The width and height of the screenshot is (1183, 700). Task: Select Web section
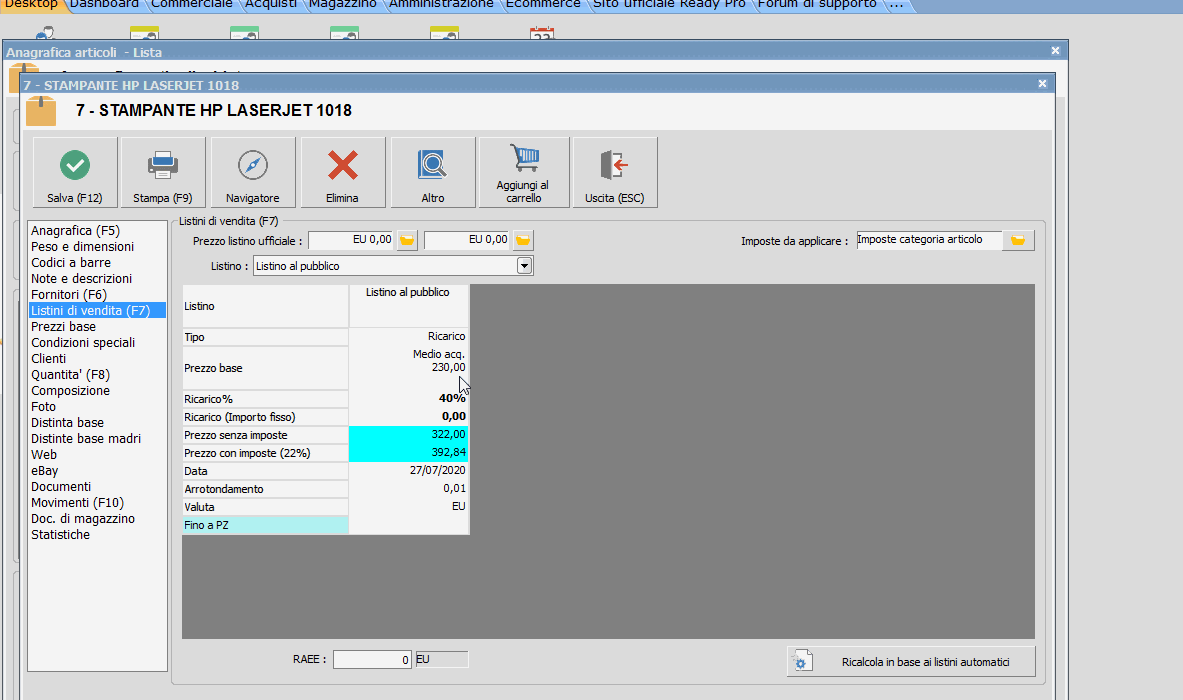[44, 455]
